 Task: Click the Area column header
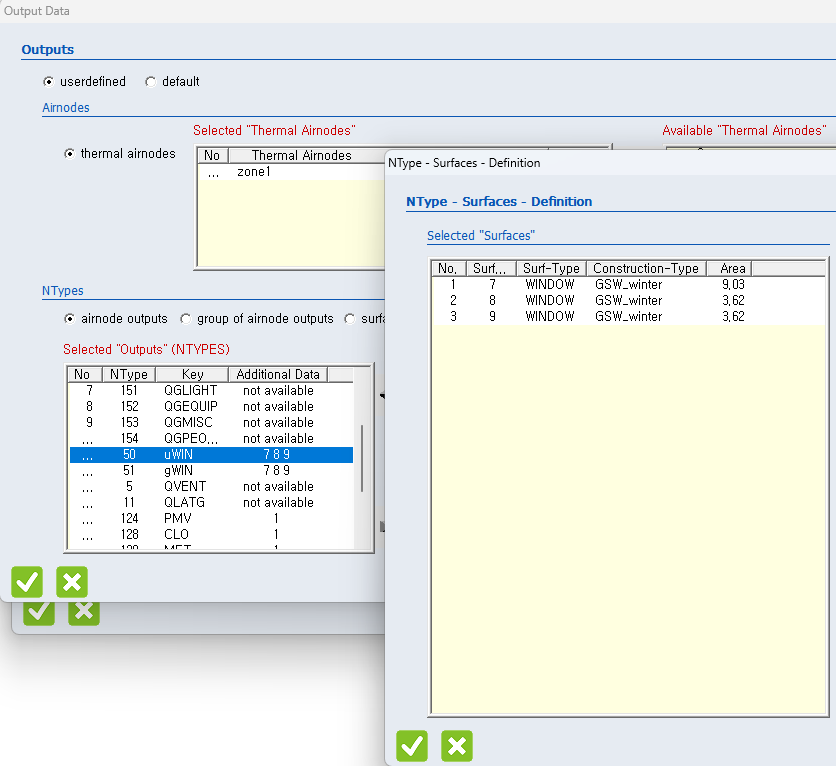733,268
